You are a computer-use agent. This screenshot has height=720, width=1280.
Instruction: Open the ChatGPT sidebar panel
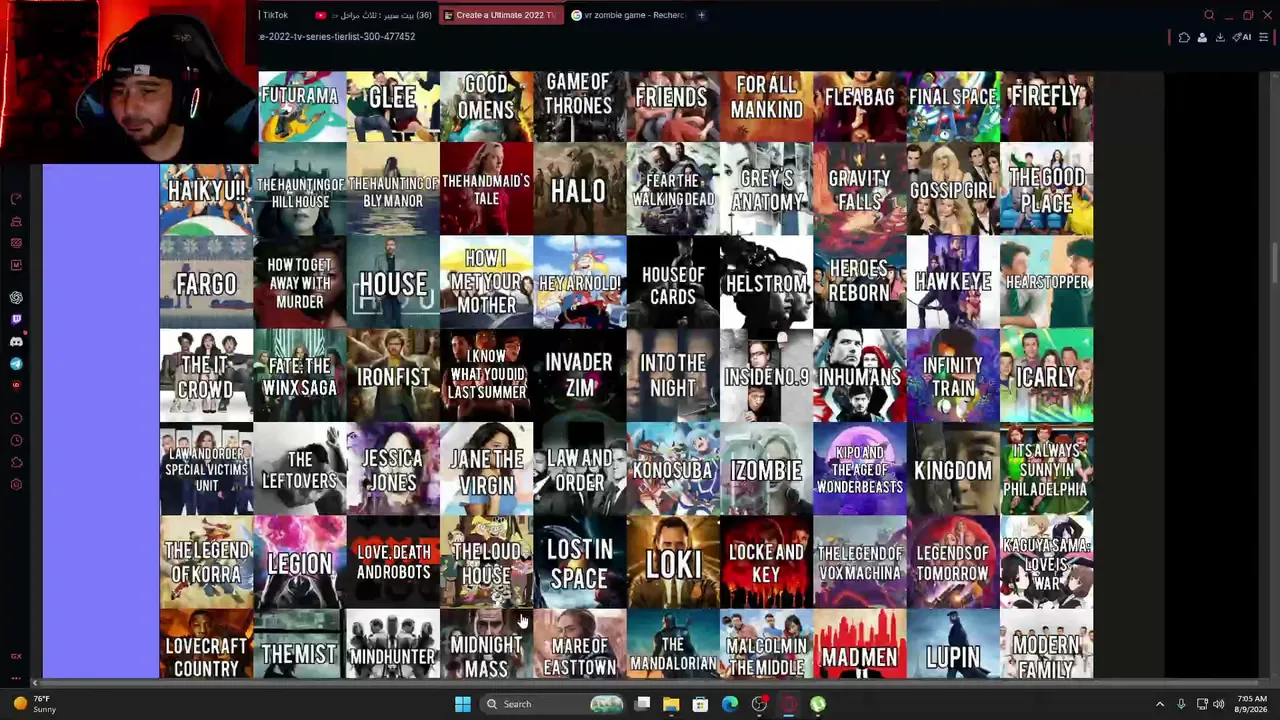16,298
